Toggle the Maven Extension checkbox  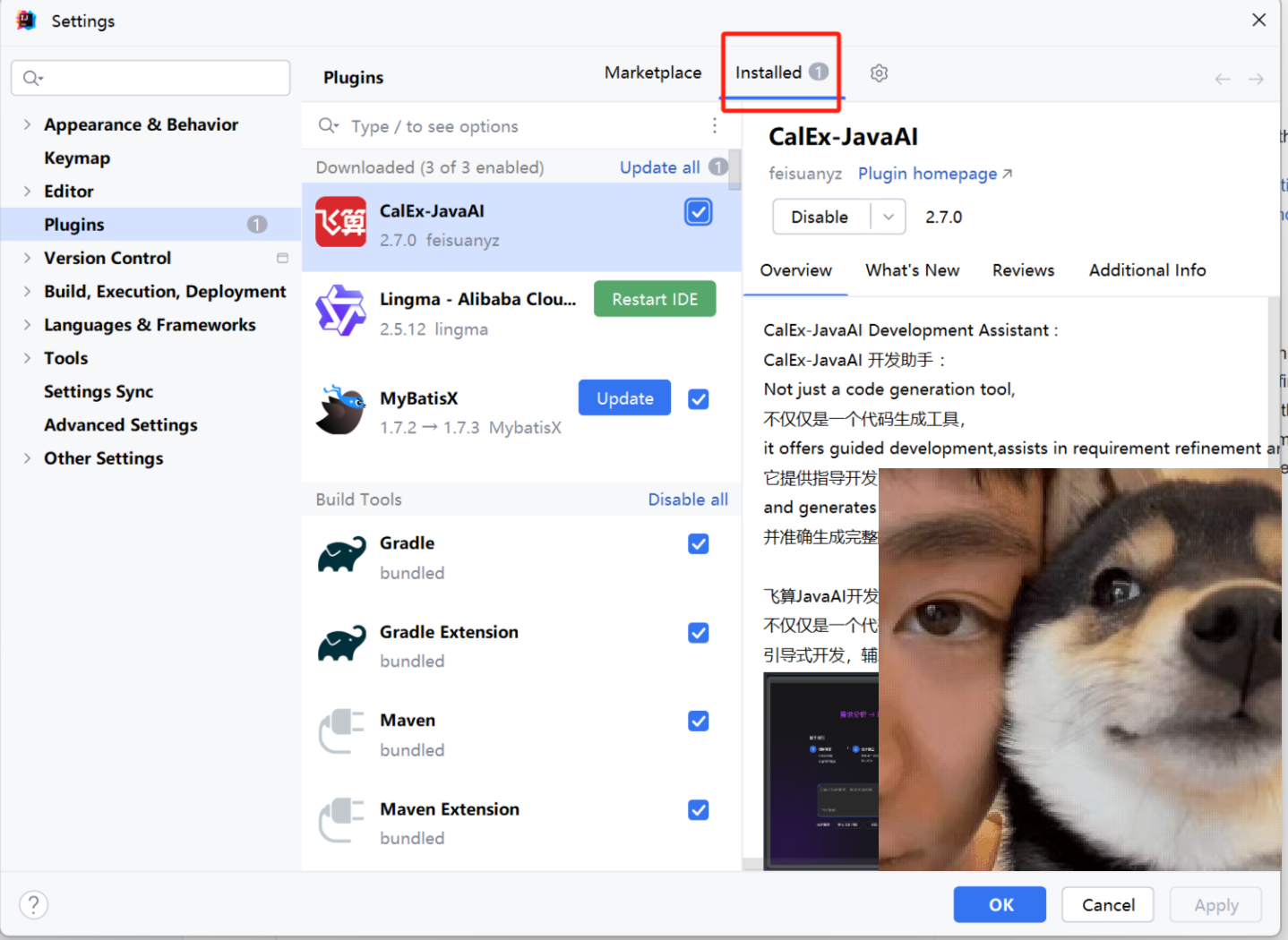point(699,810)
